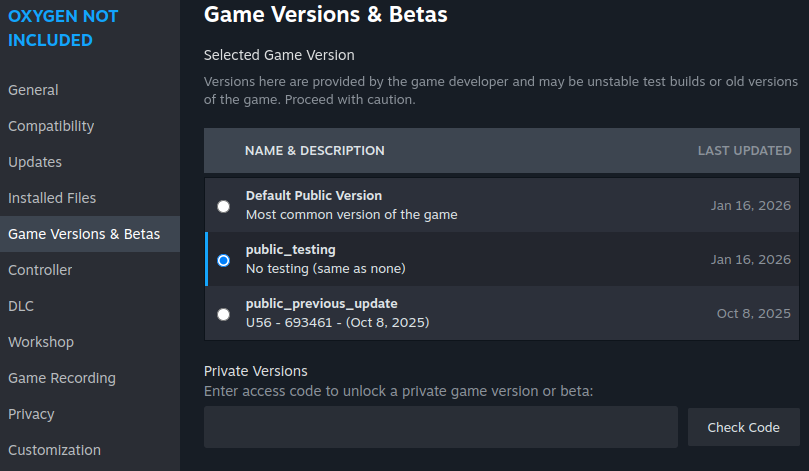Click the Selected Game Version heading
809x471 pixels.
click(x=279, y=55)
